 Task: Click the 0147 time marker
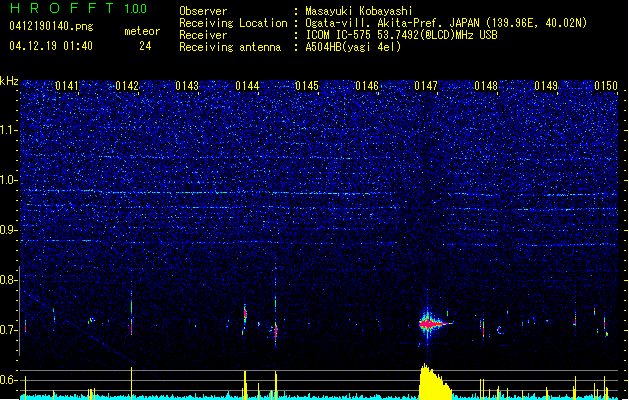(426, 86)
